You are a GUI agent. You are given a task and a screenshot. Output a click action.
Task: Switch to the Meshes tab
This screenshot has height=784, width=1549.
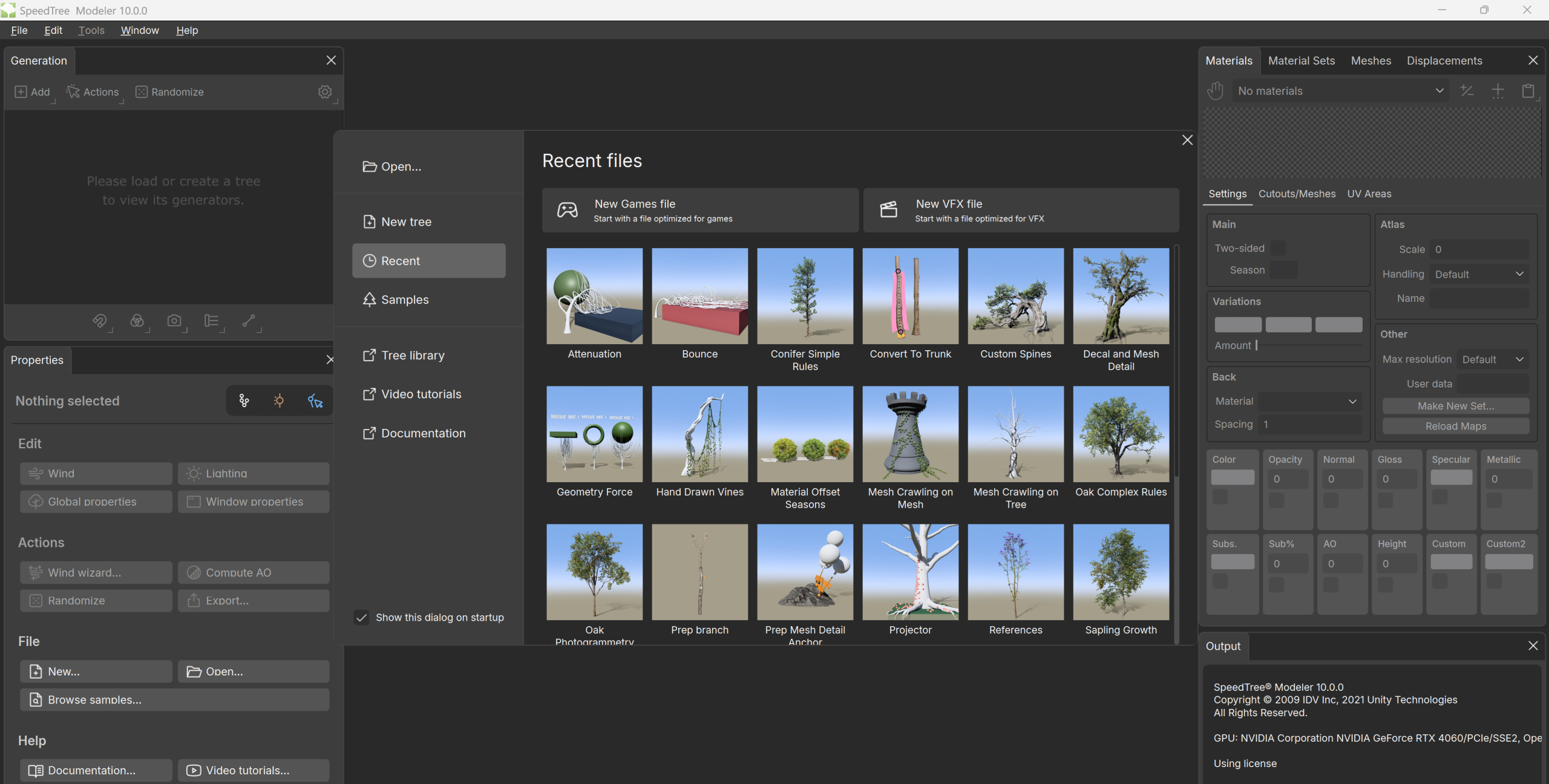pos(1371,60)
